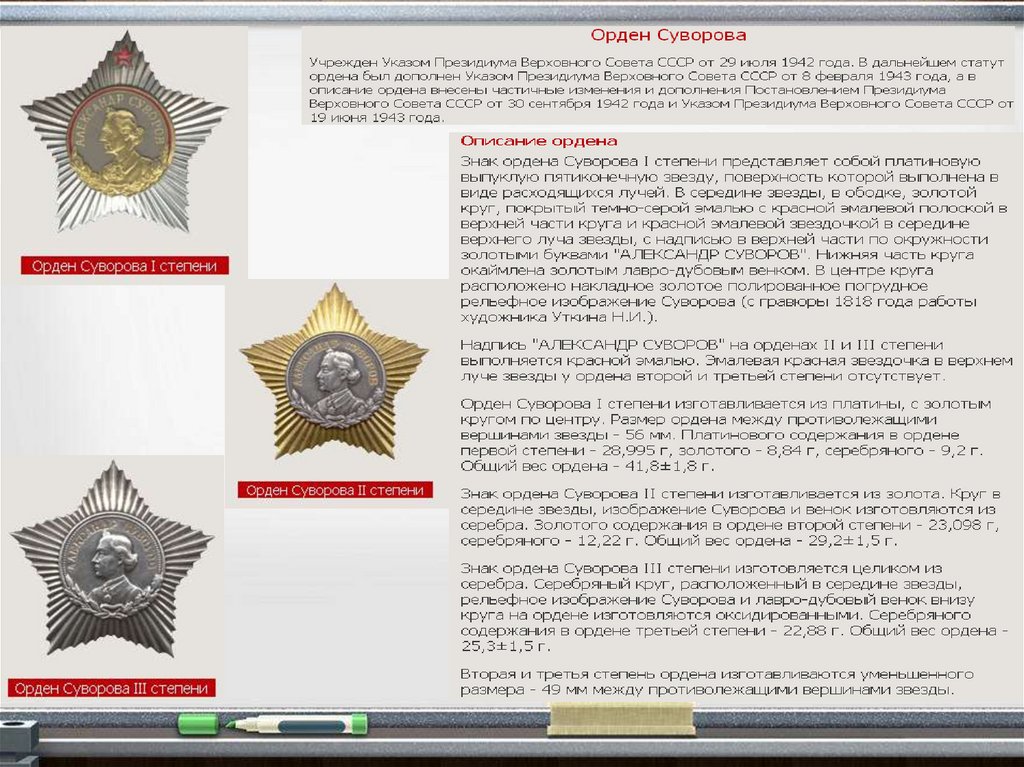Click the Order of Suvorov I class medal image
The height and width of the screenshot is (767, 1024).
coord(124,134)
